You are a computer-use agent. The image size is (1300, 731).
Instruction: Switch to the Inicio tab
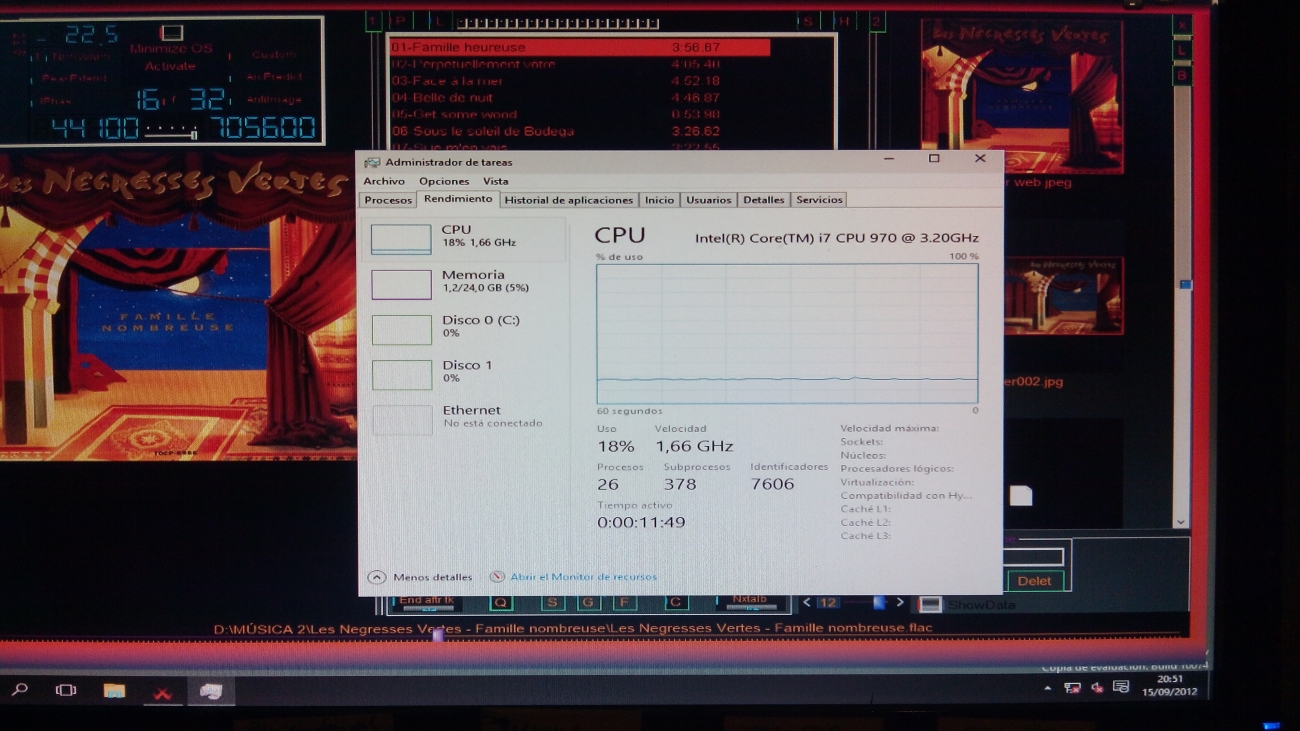(659, 200)
